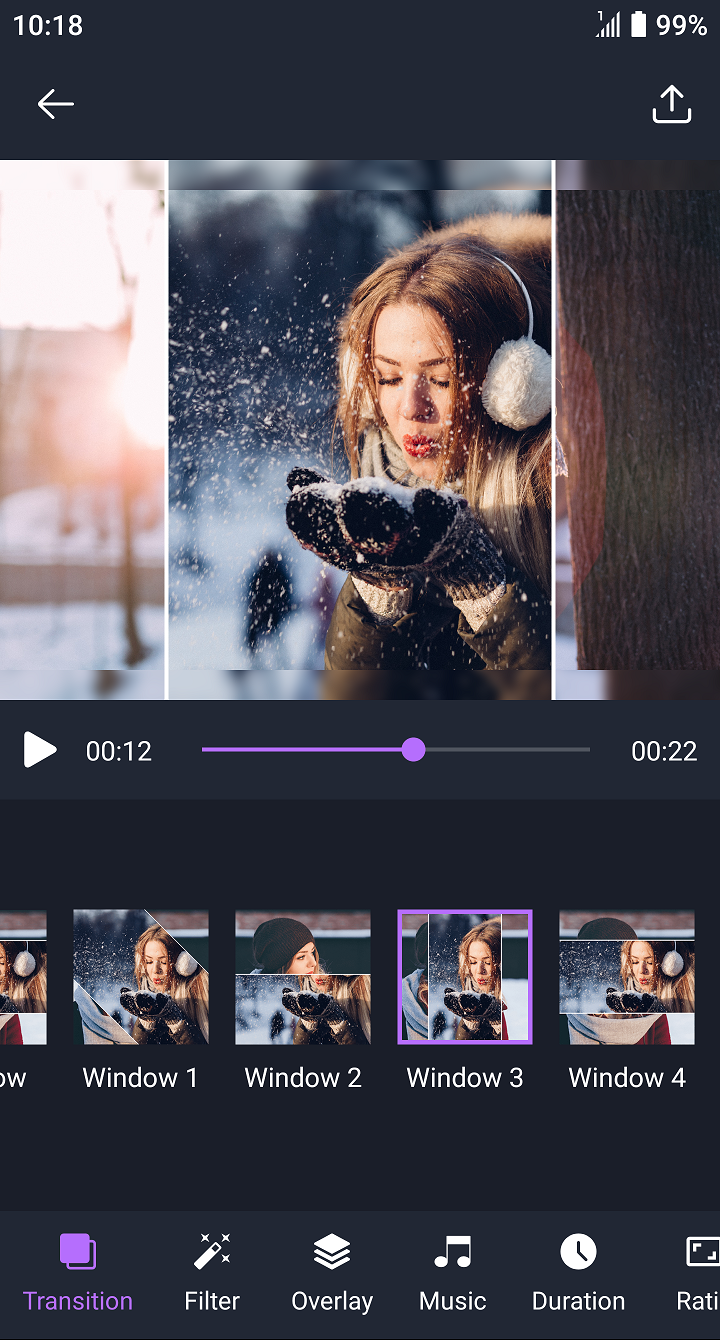720x1340 pixels.
Task: Switch to the Transition tab label
Action: point(78,1301)
